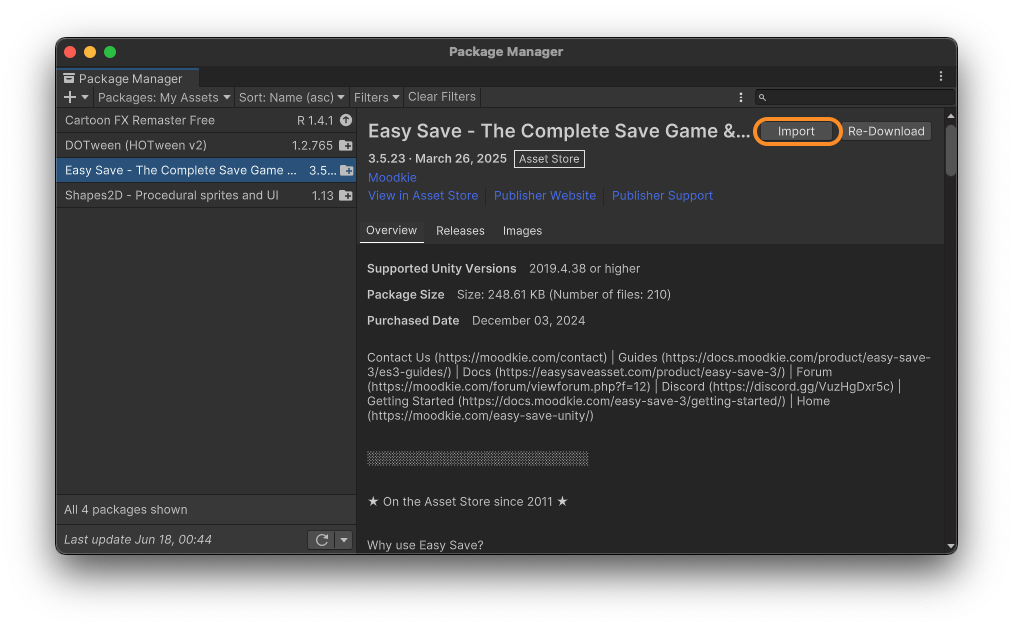Switch to the Overview tab
The image size is (1013, 628).
click(392, 231)
